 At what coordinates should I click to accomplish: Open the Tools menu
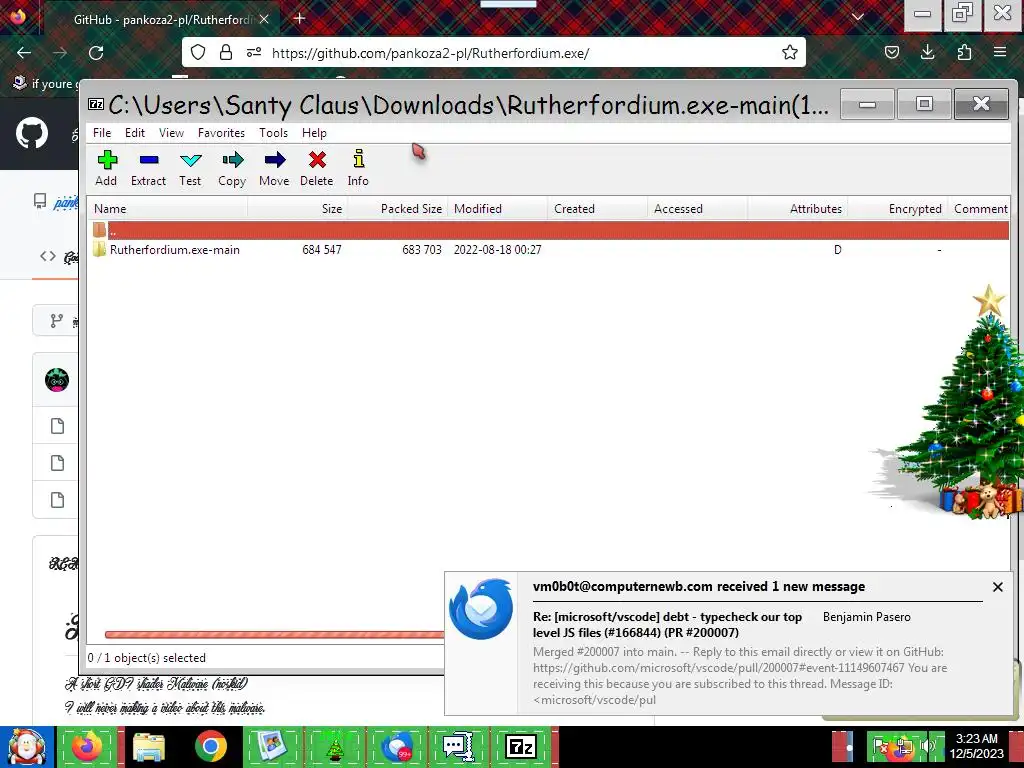click(273, 133)
